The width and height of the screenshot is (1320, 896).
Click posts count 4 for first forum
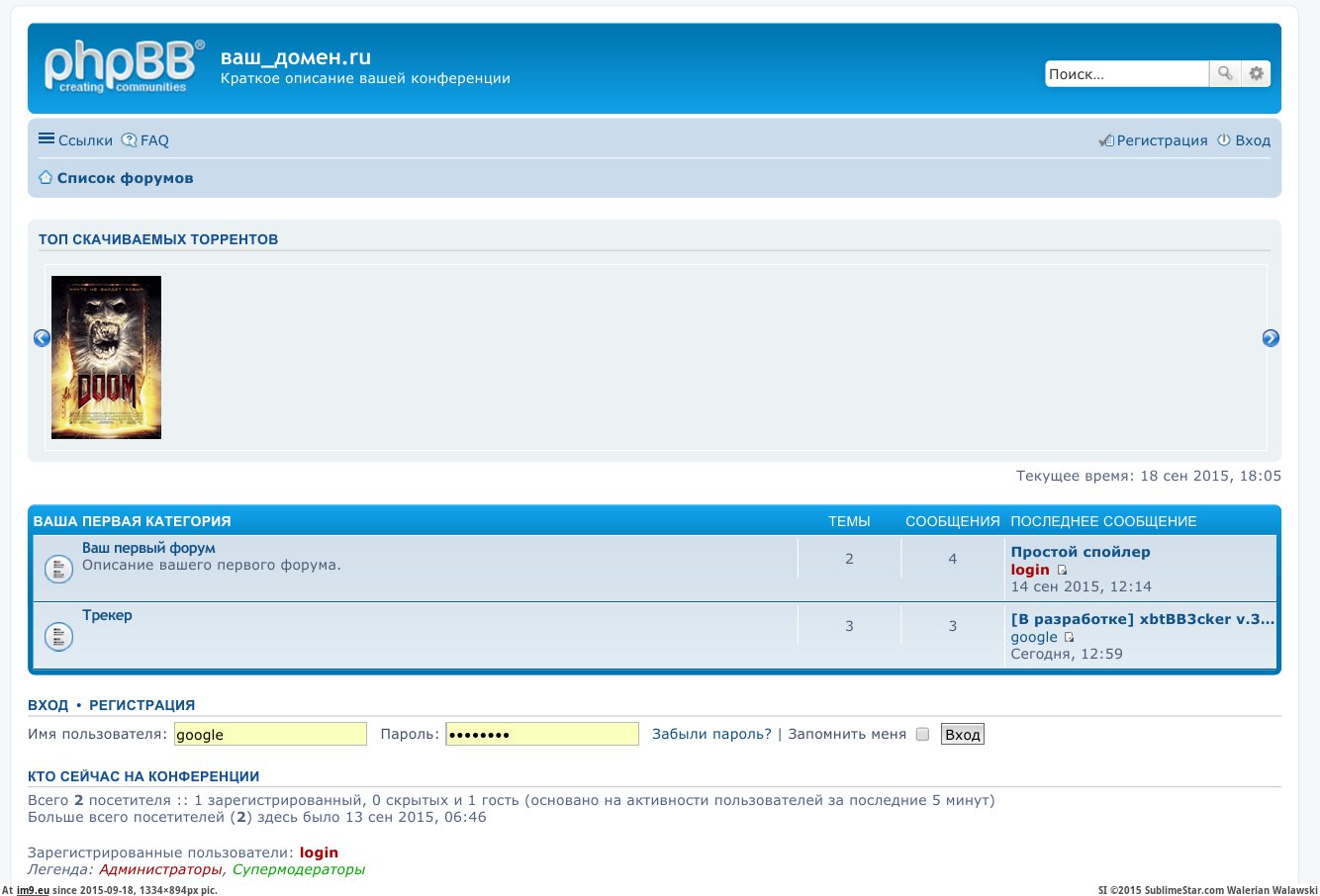pyautogui.click(x=953, y=559)
